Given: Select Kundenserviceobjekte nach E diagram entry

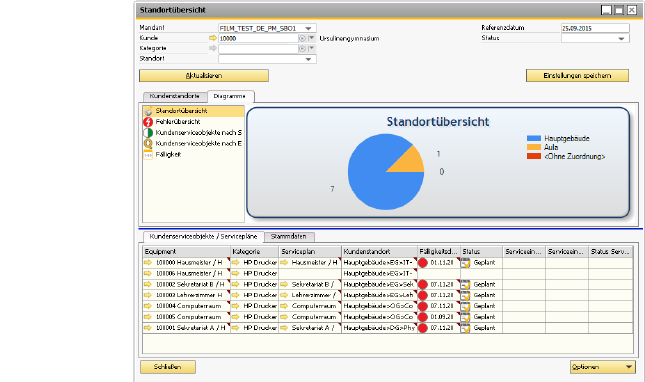Looking at the screenshot, I should click(193, 143).
